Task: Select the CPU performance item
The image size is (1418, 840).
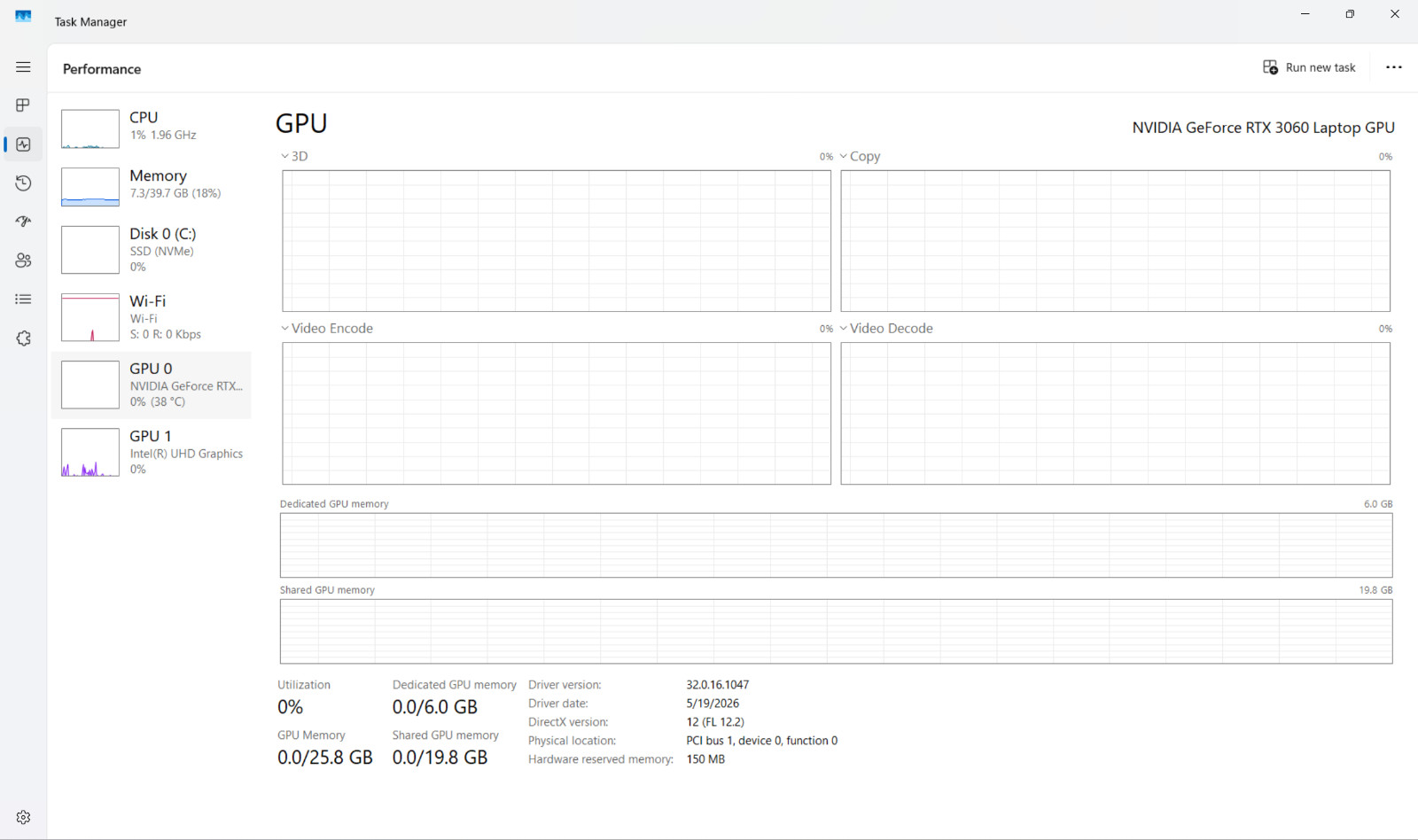Action: pyautogui.click(x=152, y=128)
